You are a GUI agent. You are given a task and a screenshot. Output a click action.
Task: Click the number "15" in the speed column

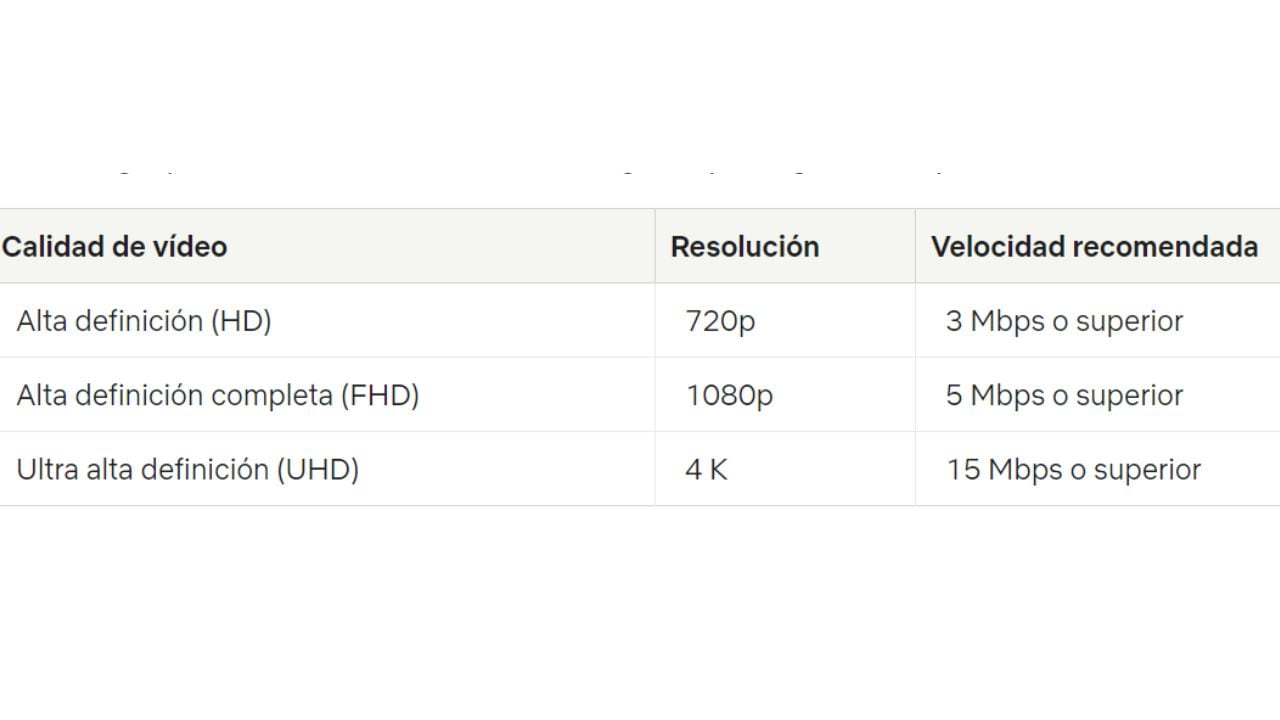962,469
